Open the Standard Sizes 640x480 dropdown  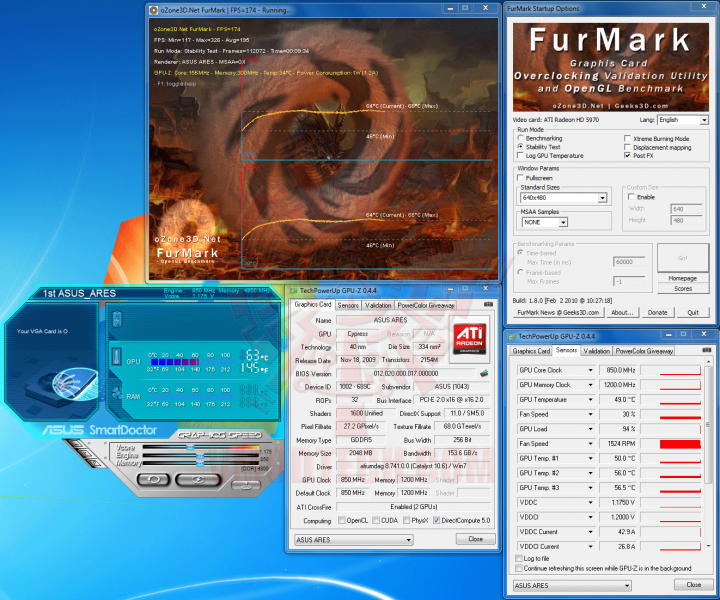click(x=564, y=197)
